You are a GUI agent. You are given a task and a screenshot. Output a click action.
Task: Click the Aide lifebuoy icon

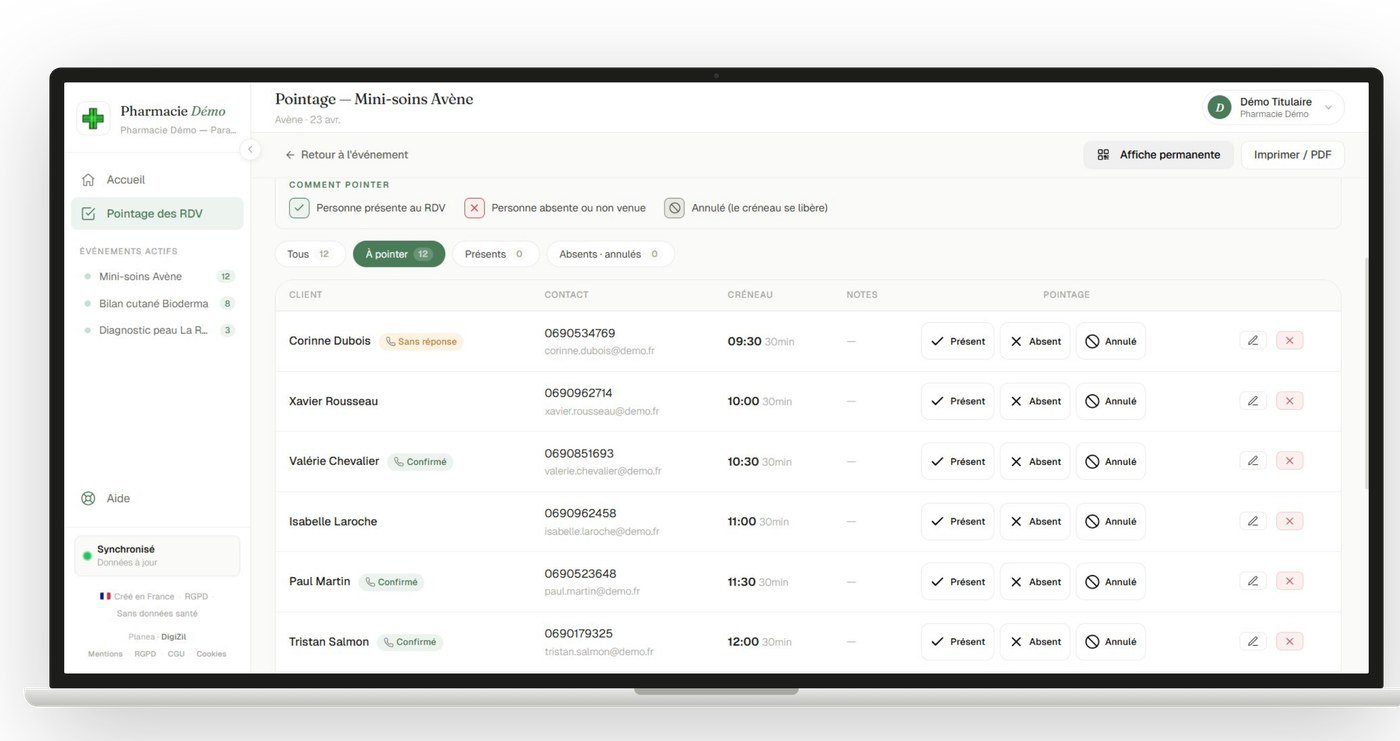(x=87, y=497)
